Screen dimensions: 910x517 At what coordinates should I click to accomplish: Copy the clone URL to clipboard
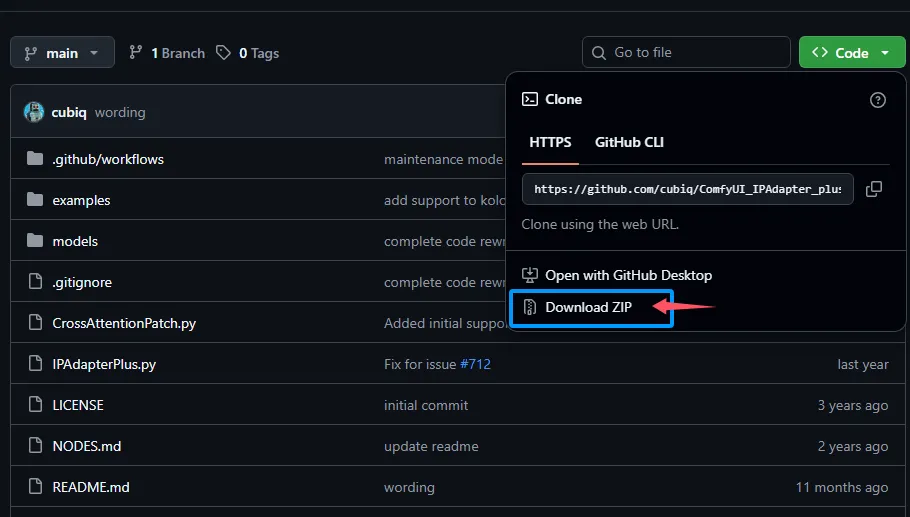pyautogui.click(x=873, y=189)
